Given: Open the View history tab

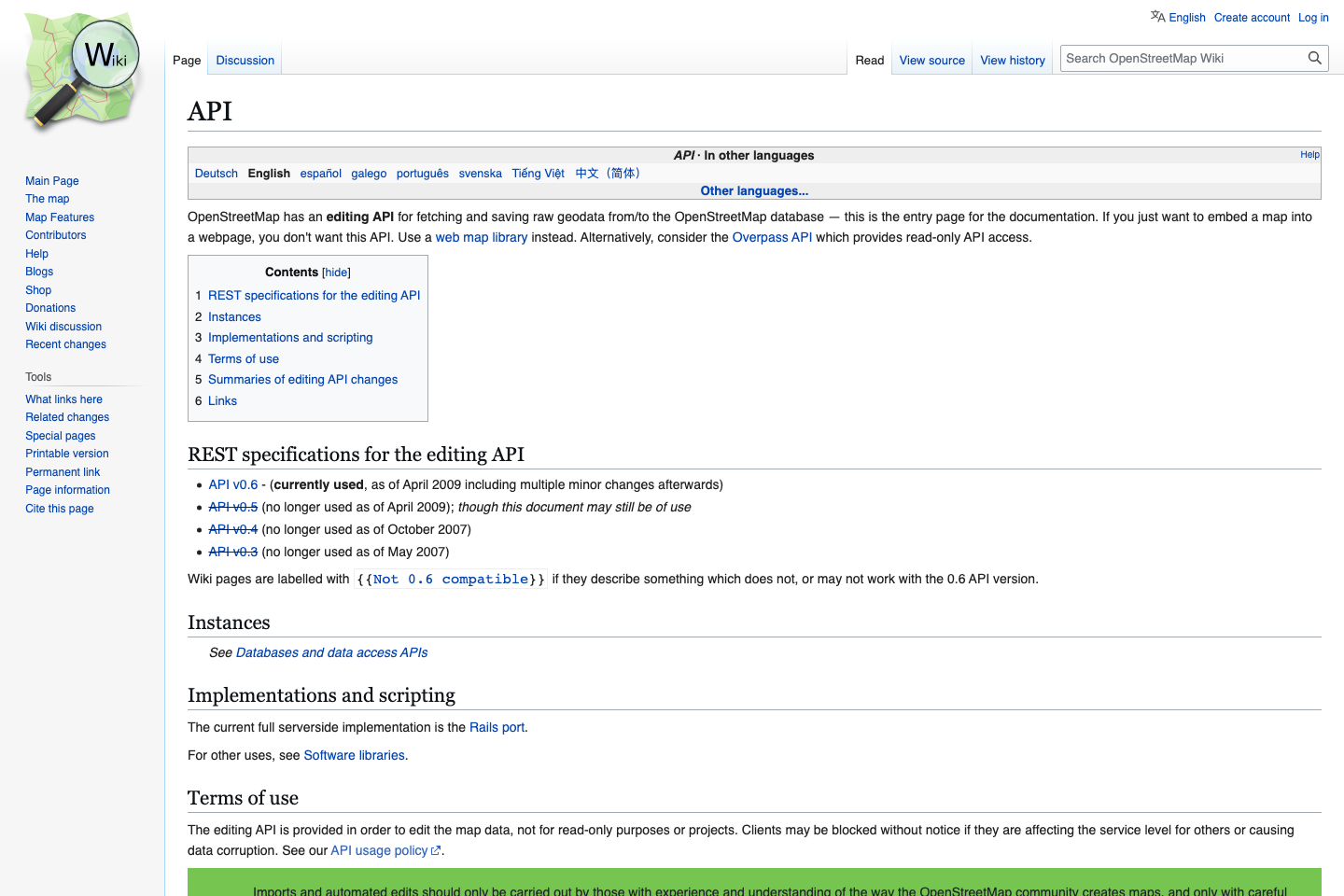Looking at the screenshot, I should click(x=1013, y=60).
